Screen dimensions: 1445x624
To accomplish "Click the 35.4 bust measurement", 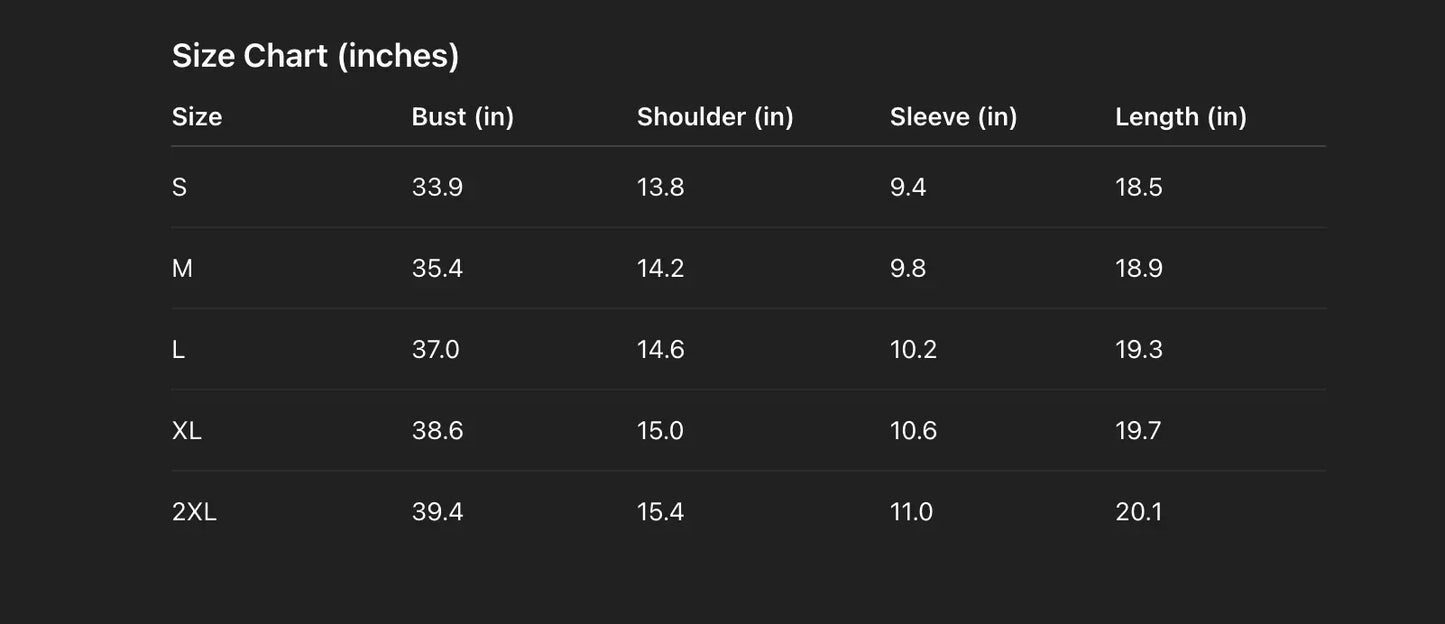I will pos(437,268).
